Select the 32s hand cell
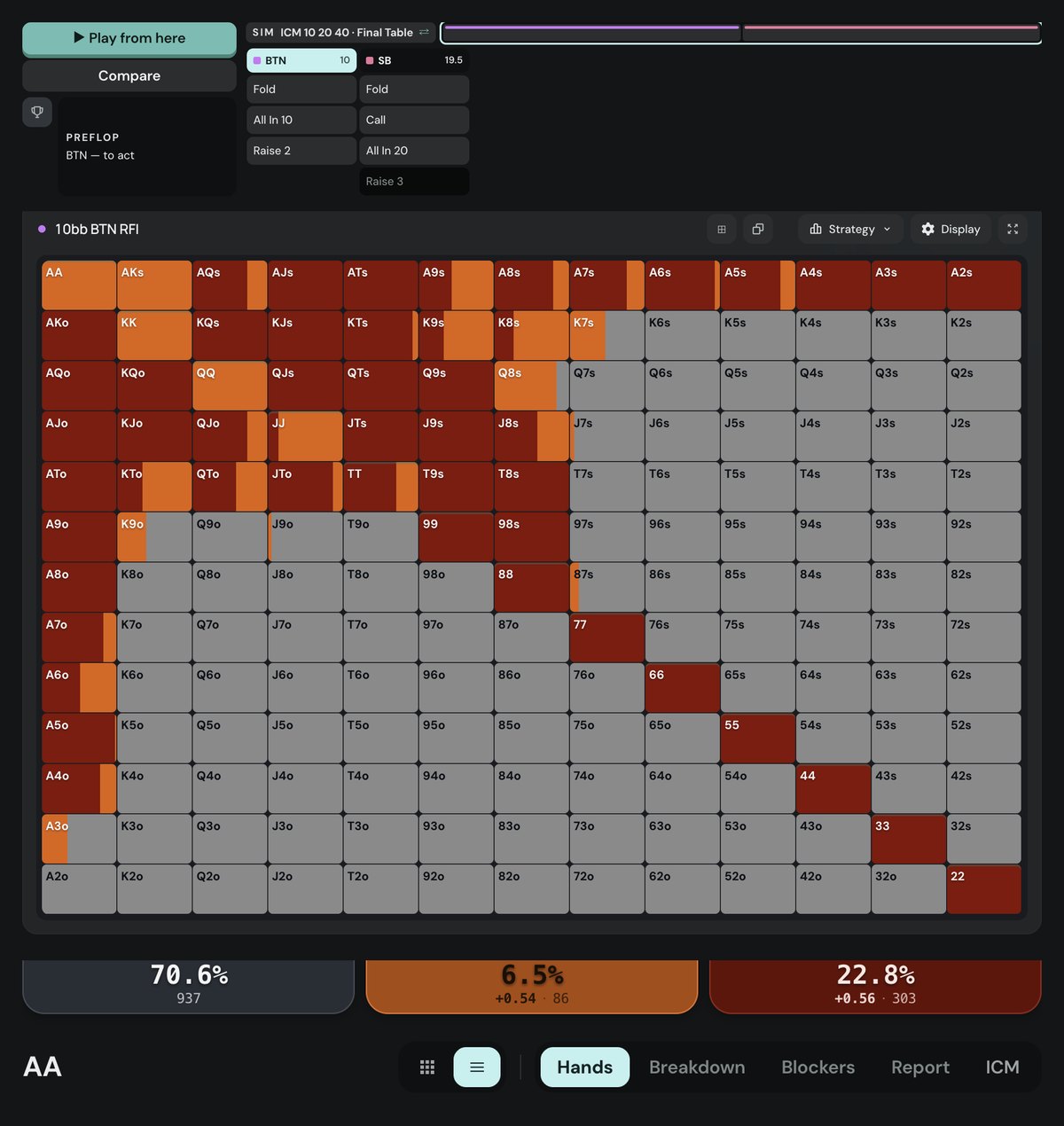1064x1126 pixels. click(x=983, y=839)
